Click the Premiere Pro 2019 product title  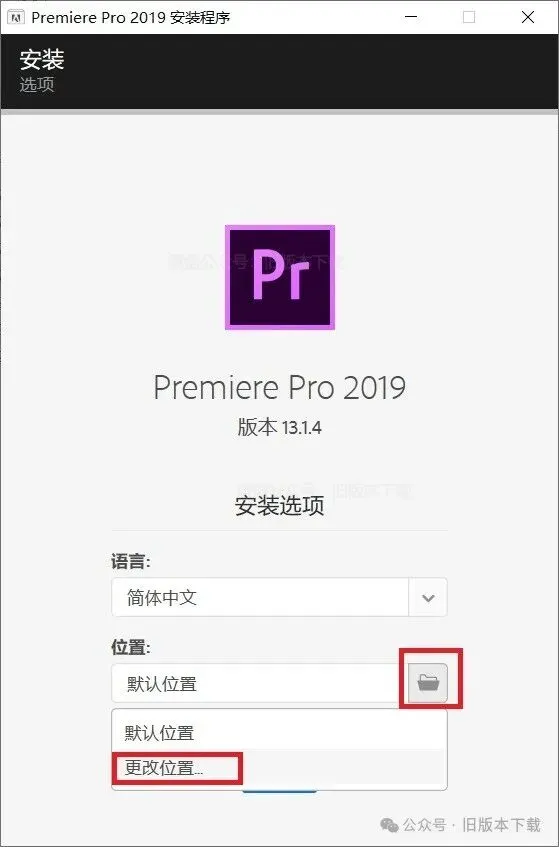pyautogui.click(x=279, y=387)
